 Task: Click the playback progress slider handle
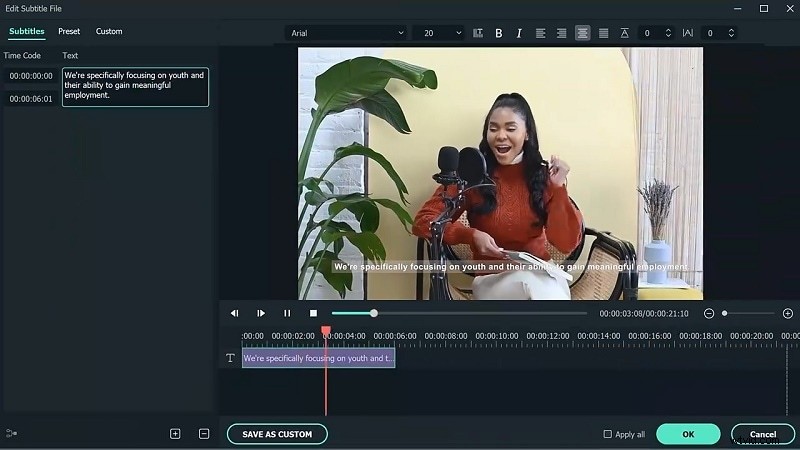click(x=374, y=313)
